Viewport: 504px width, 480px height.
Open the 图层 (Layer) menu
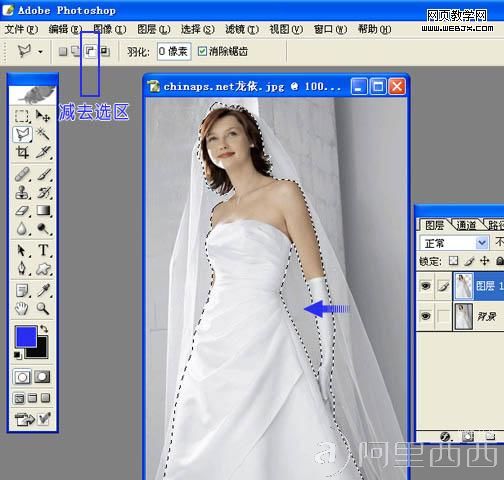click(154, 30)
